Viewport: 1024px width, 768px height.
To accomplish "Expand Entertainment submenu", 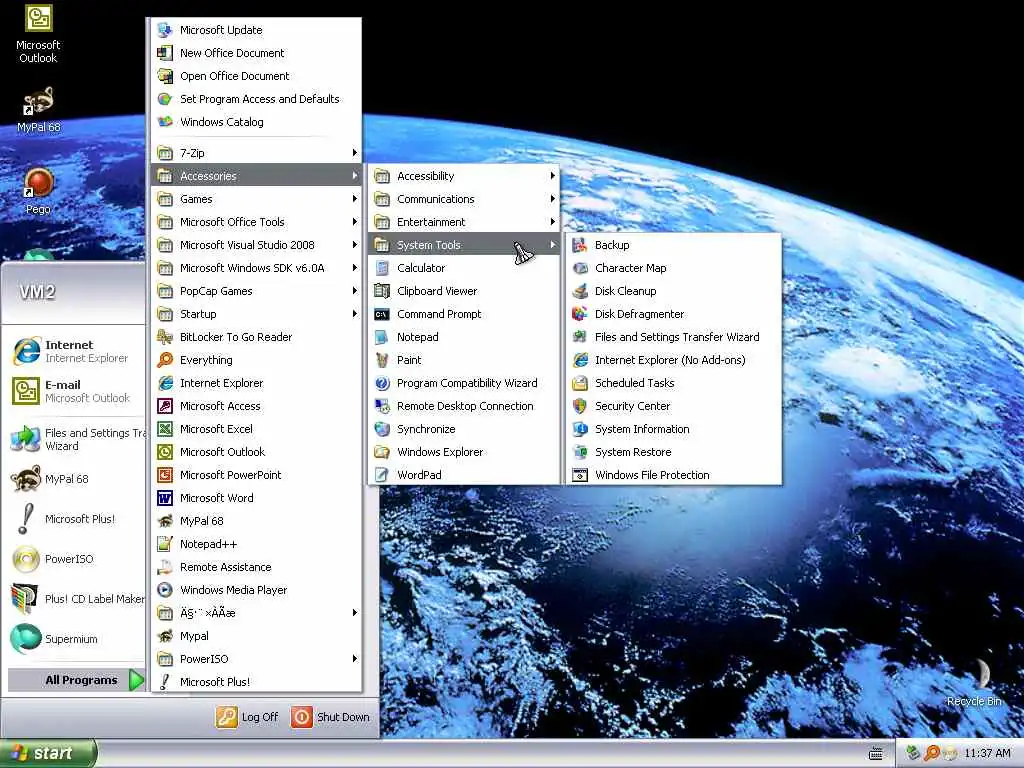I will [464, 222].
